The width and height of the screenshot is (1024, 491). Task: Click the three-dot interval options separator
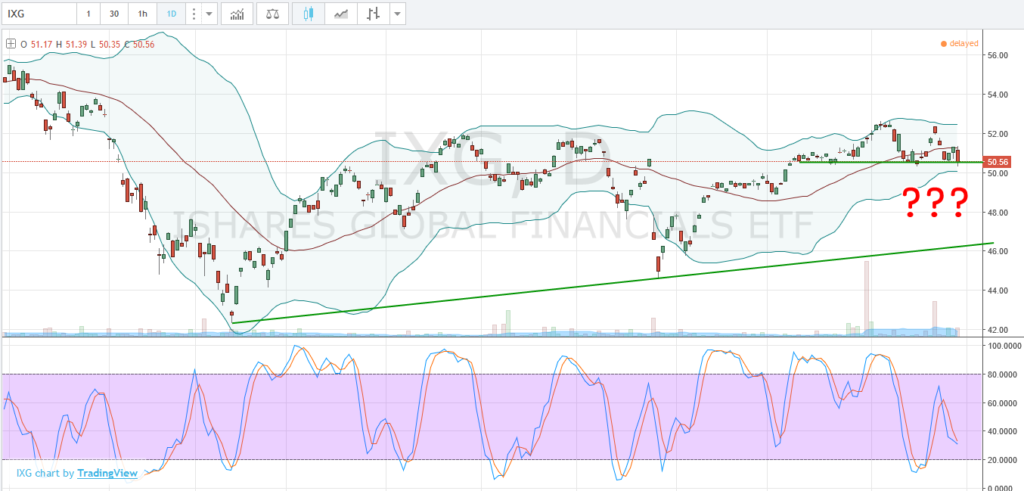(x=194, y=15)
